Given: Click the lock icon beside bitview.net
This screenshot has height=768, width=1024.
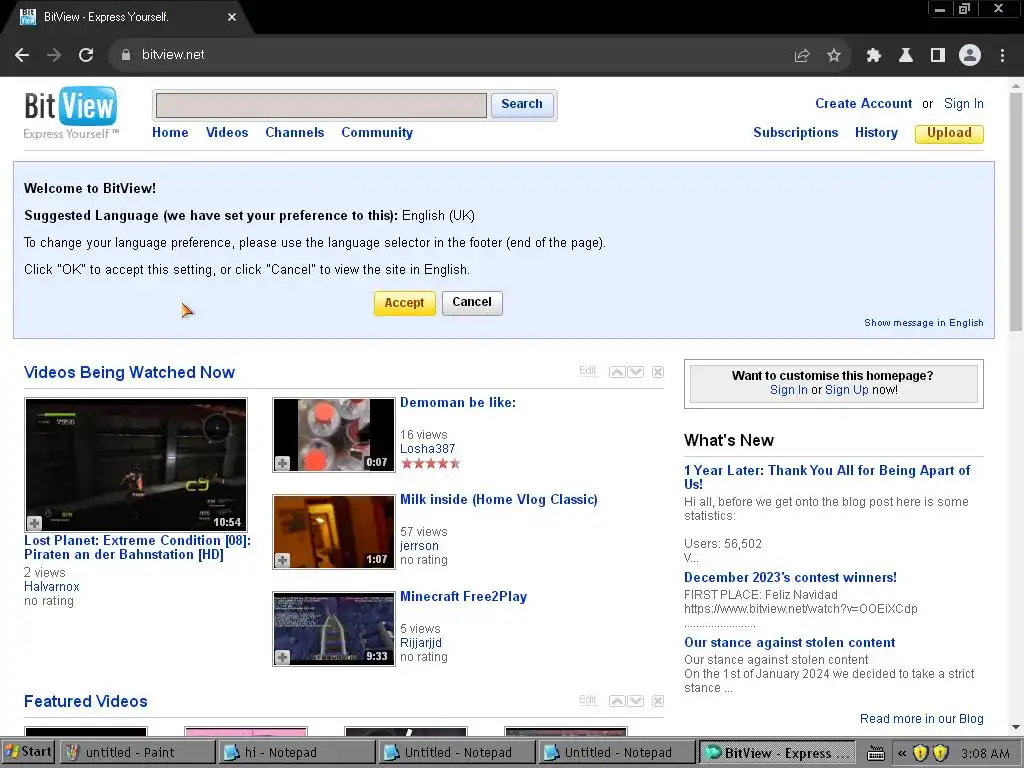Looking at the screenshot, I should tap(125, 55).
